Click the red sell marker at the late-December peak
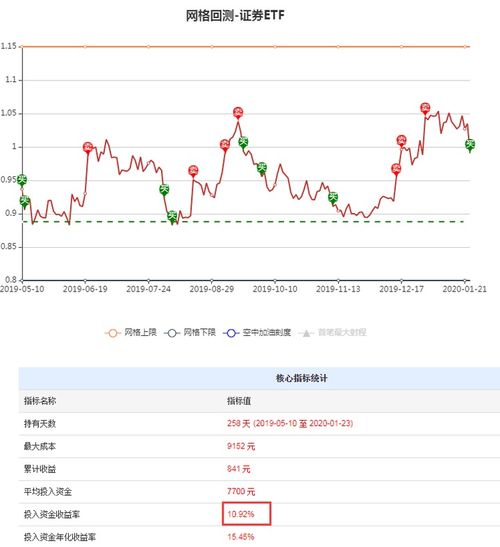 click(x=425, y=108)
